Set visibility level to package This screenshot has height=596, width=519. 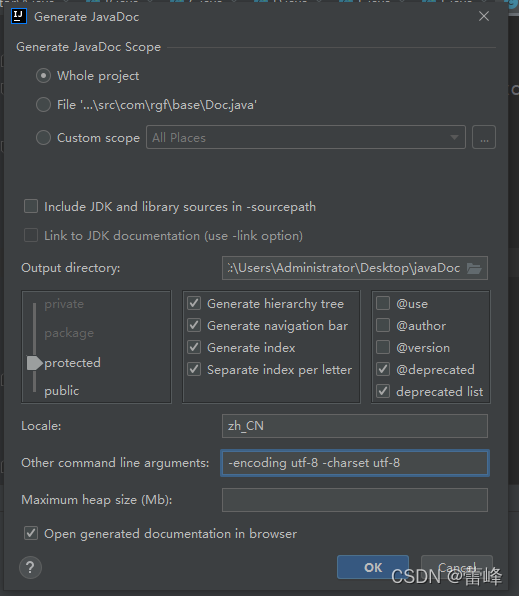click(x=69, y=333)
